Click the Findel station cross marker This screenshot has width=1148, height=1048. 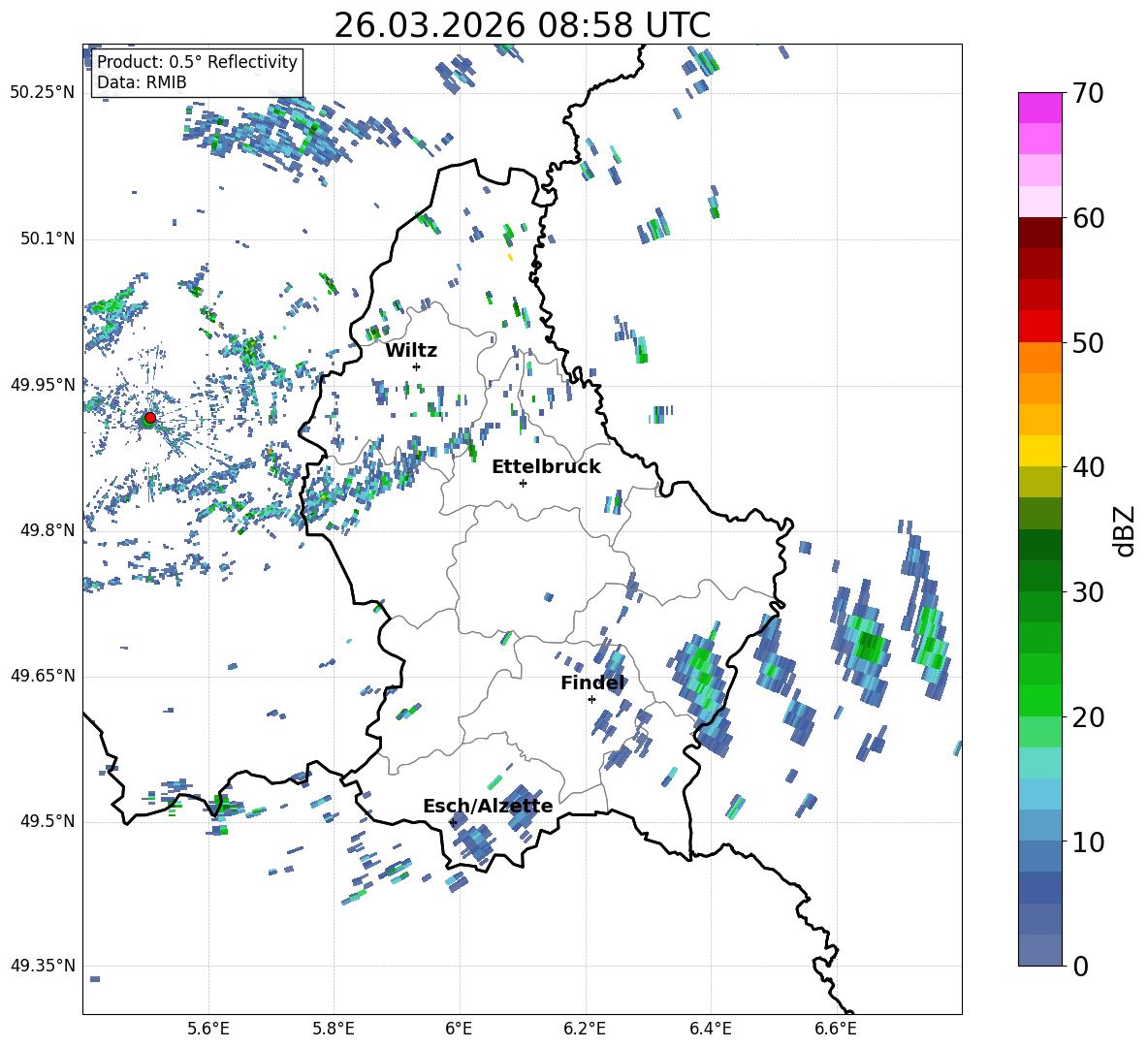pyautogui.click(x=591, y=699)
